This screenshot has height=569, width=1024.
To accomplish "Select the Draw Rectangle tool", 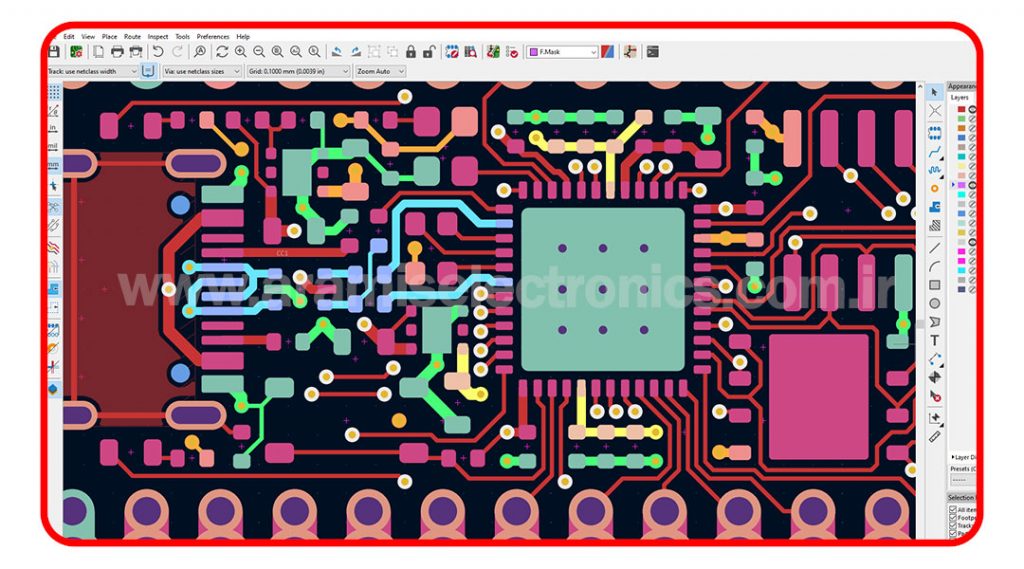I will click(x=935, y=285).
